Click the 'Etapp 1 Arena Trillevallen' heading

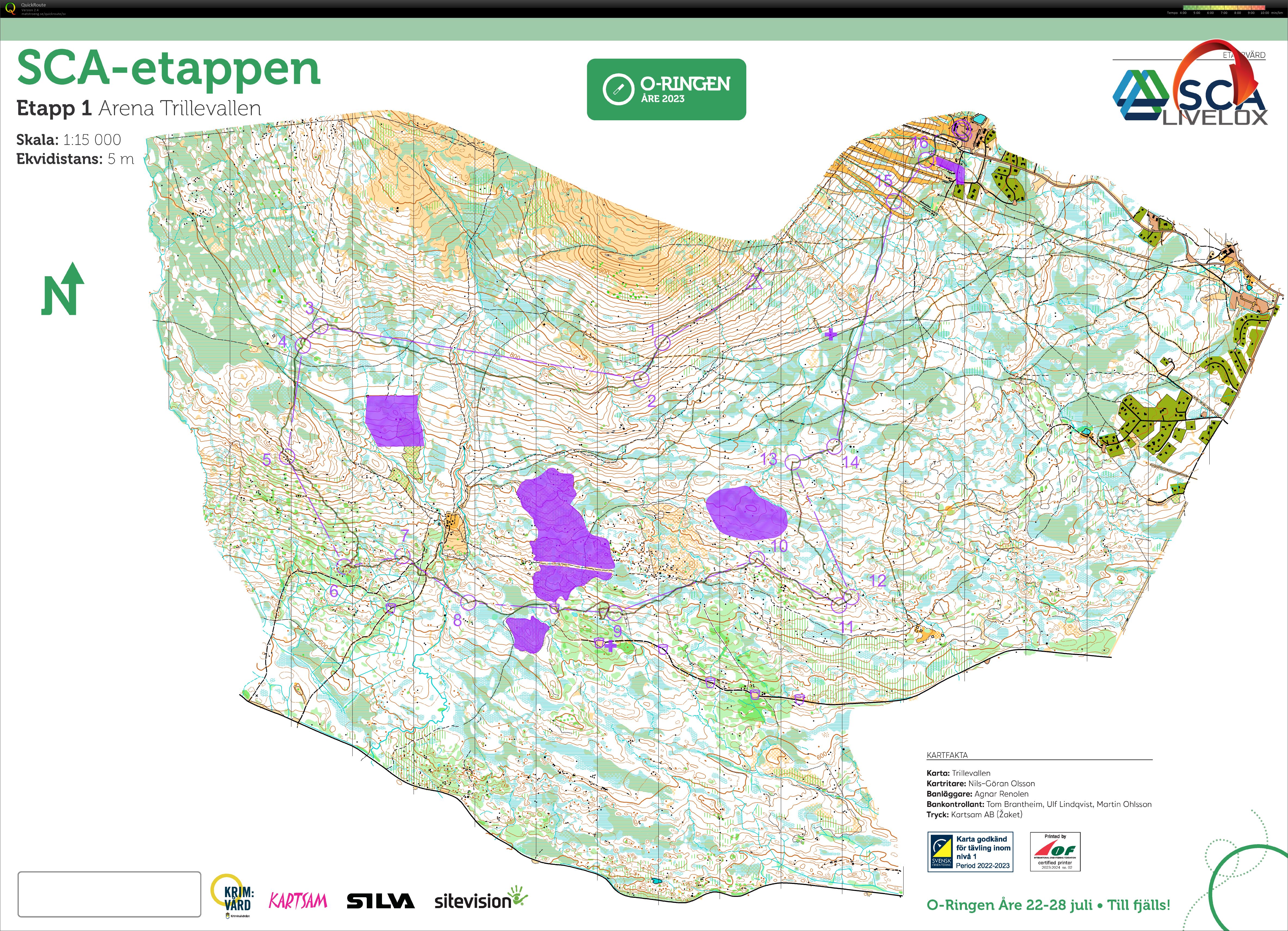coord(138,108)
